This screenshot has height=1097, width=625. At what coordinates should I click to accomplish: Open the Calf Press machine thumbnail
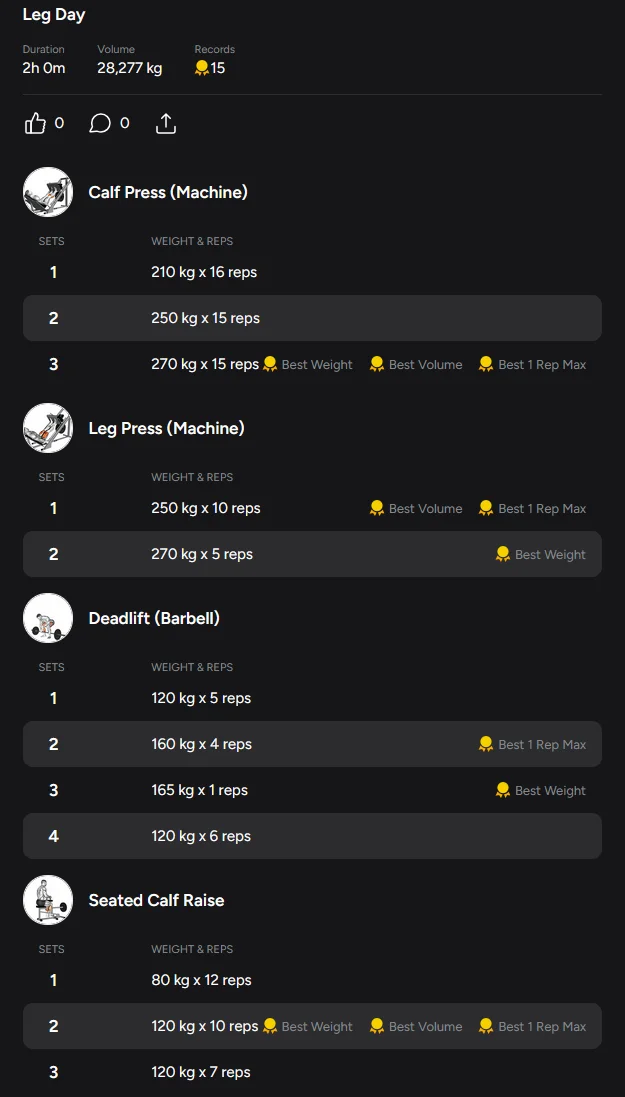pyautogui.click(x=48, y=192)
